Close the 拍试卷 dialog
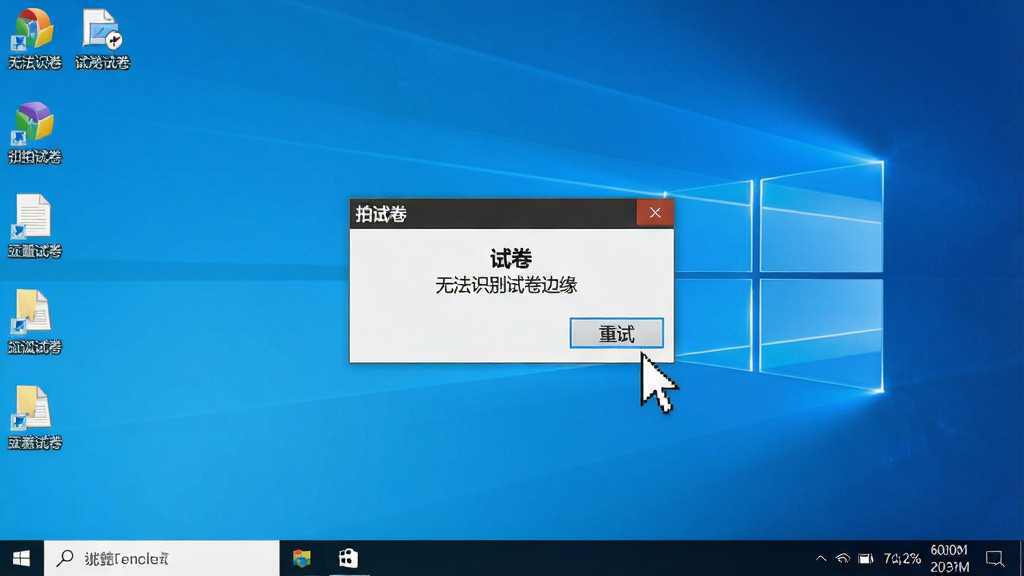The height and width of the screenshot is (576, 1024). (655, 213)
